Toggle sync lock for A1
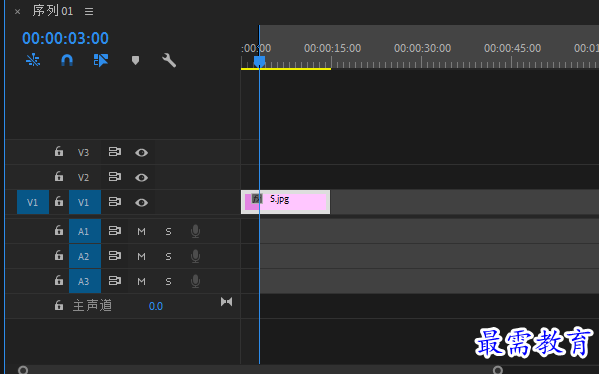The width and height of the screenshot is (599, 374). 115,231
